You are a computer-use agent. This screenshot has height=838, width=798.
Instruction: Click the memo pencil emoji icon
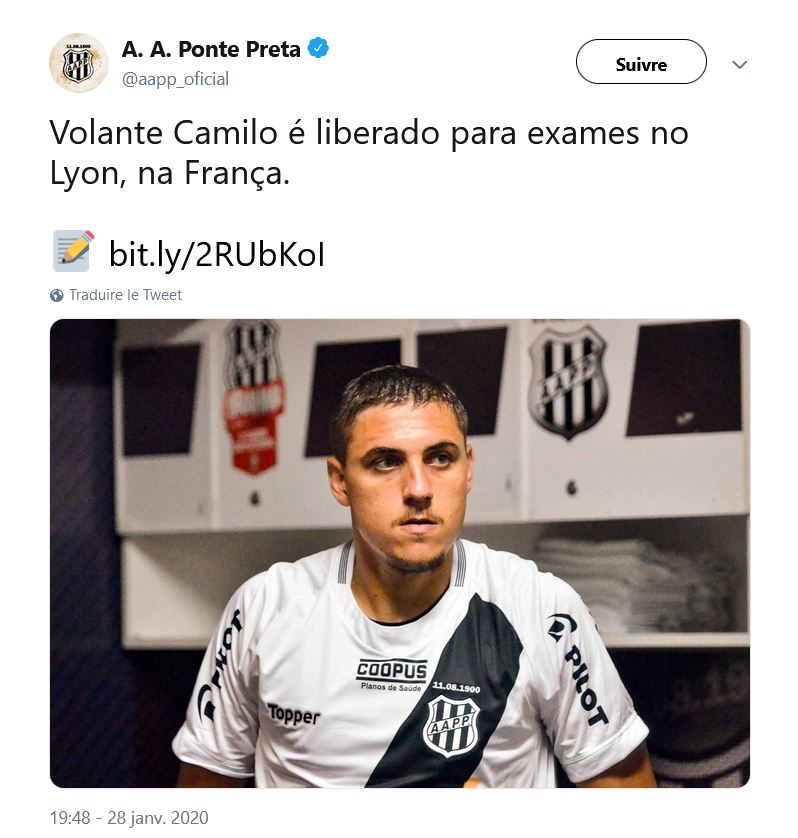tap(74, 251)
